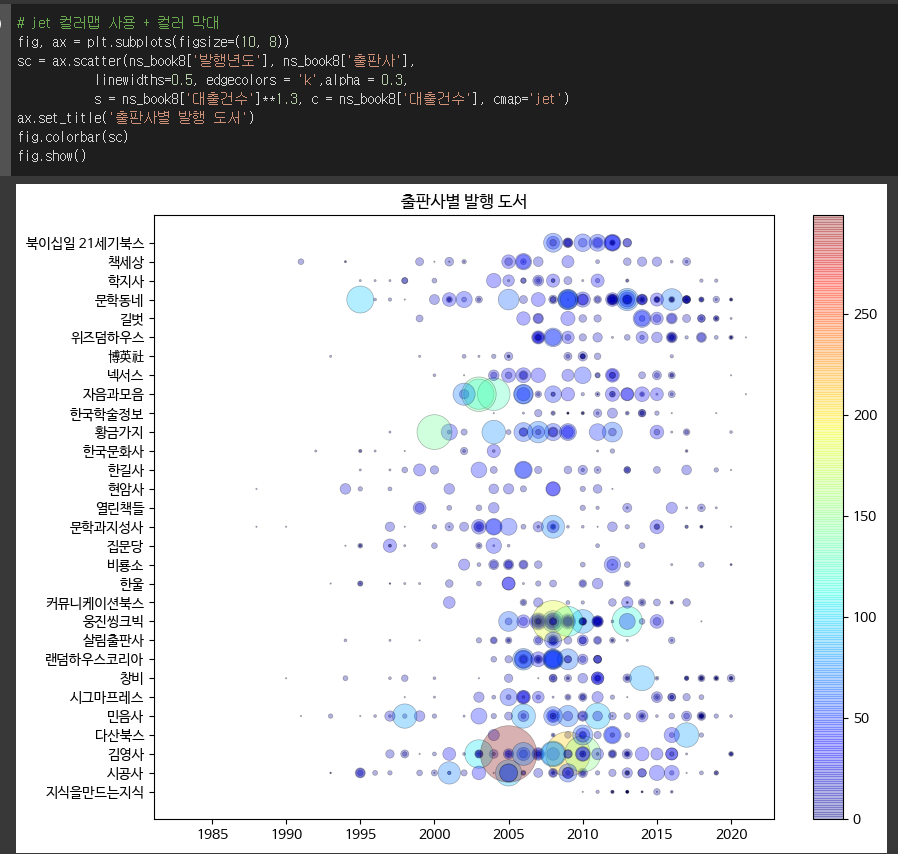Image resolution: width=898 pixels, height=854 pixels.
Task: Click the y-axis label '길벗'
Action: [132, 318]
